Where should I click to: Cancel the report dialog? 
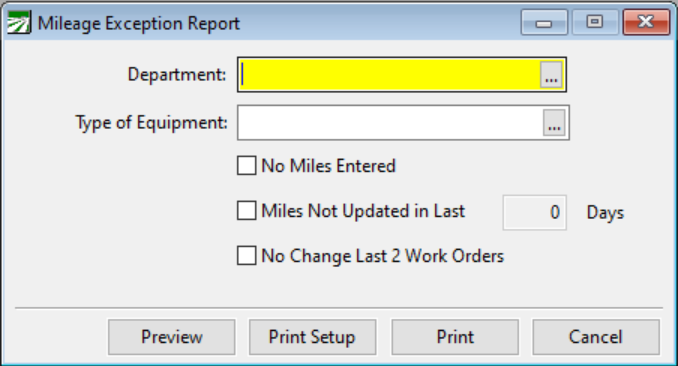(x=596, y=337)
